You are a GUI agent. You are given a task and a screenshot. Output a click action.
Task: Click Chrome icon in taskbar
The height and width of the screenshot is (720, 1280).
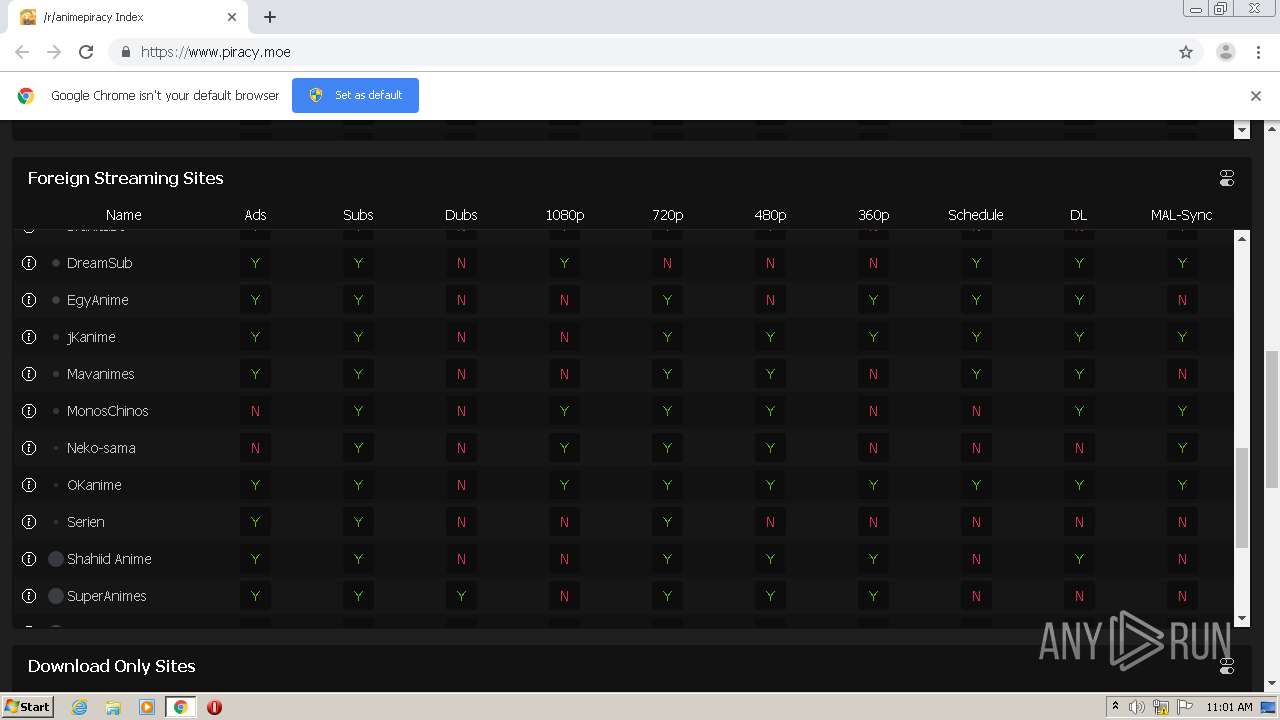(x=180, y=707)
